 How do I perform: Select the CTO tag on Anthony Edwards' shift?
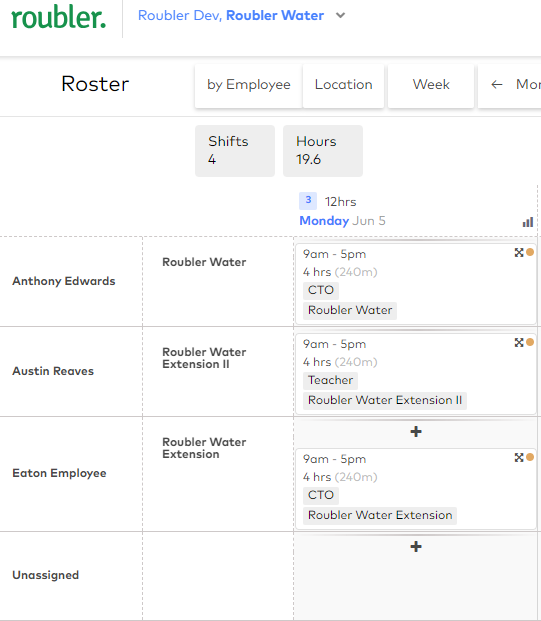point(321,290)
